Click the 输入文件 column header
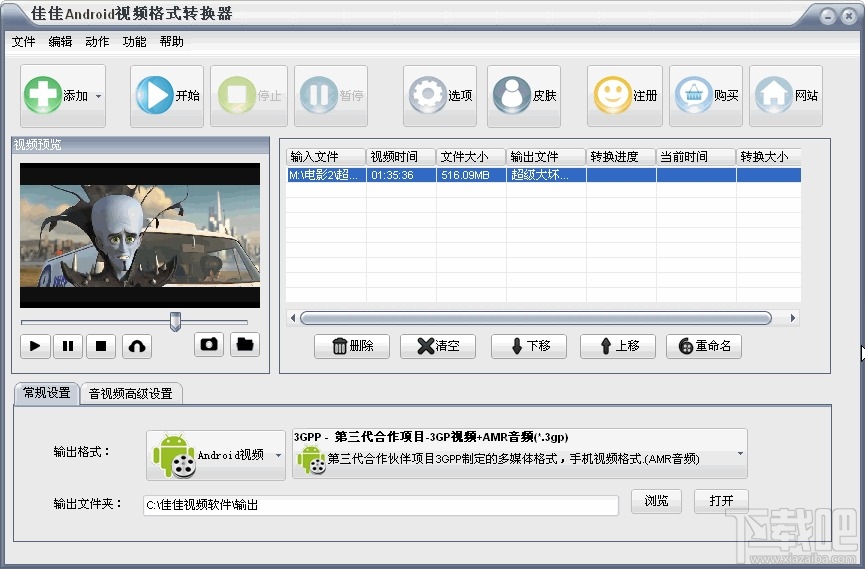 326,157
